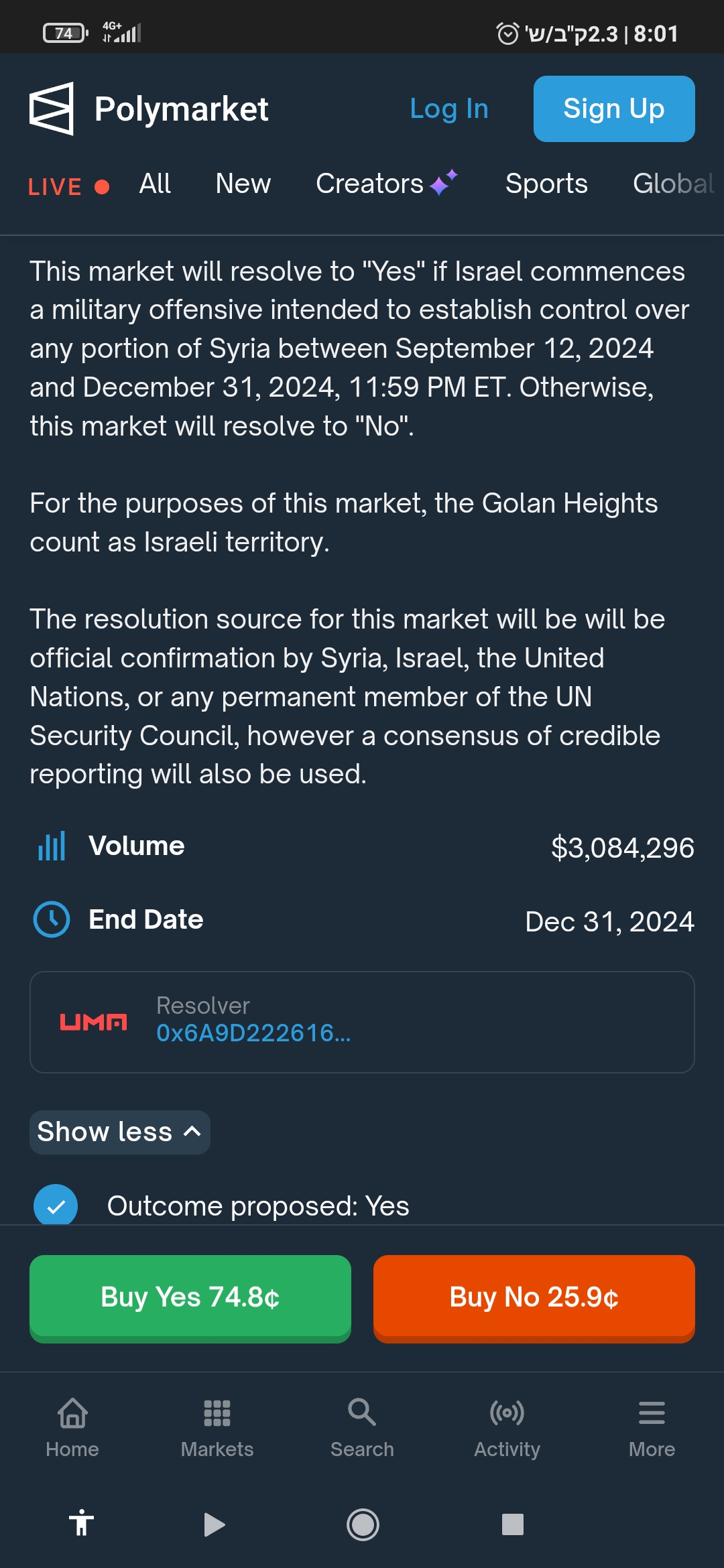The width and height of the screenshot is (724, 1568).
Task: Tap the Polymarket logo icon
Action: (52, 109)
